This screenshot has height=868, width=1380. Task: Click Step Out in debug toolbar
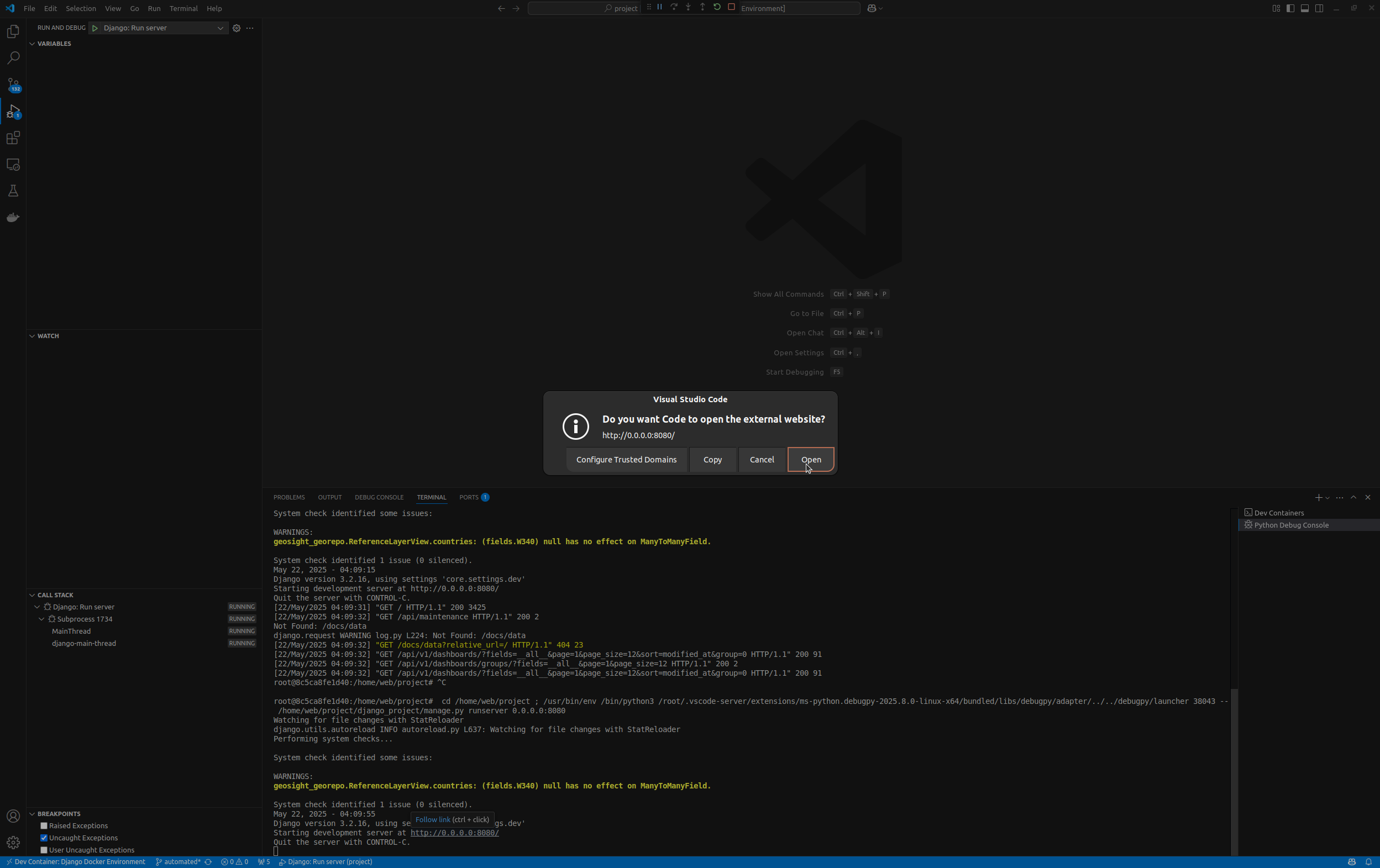click(x=702, y=7)
